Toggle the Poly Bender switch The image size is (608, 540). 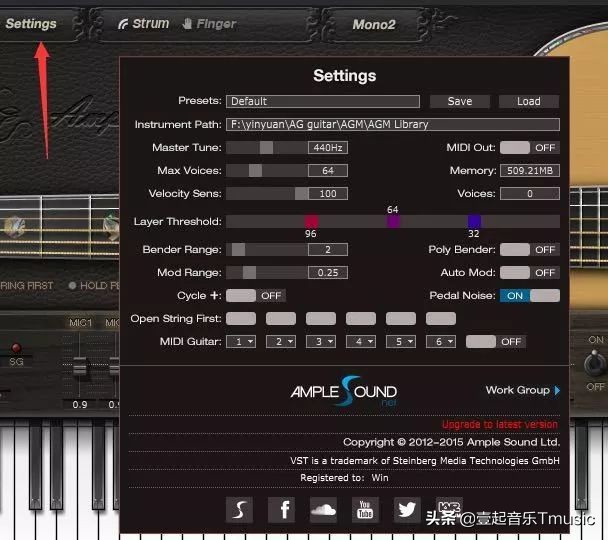(529, 250)
